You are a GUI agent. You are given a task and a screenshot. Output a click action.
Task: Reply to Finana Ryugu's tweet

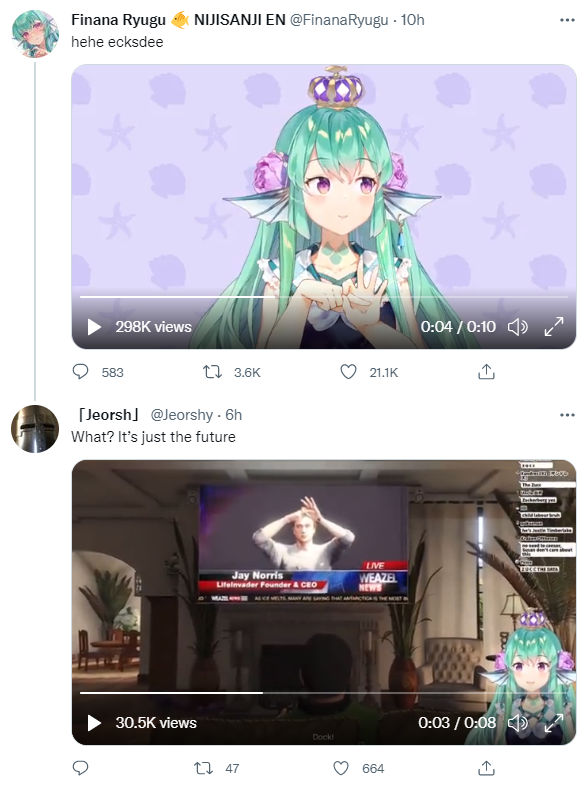pyautogui.click(x=81, y=372)
